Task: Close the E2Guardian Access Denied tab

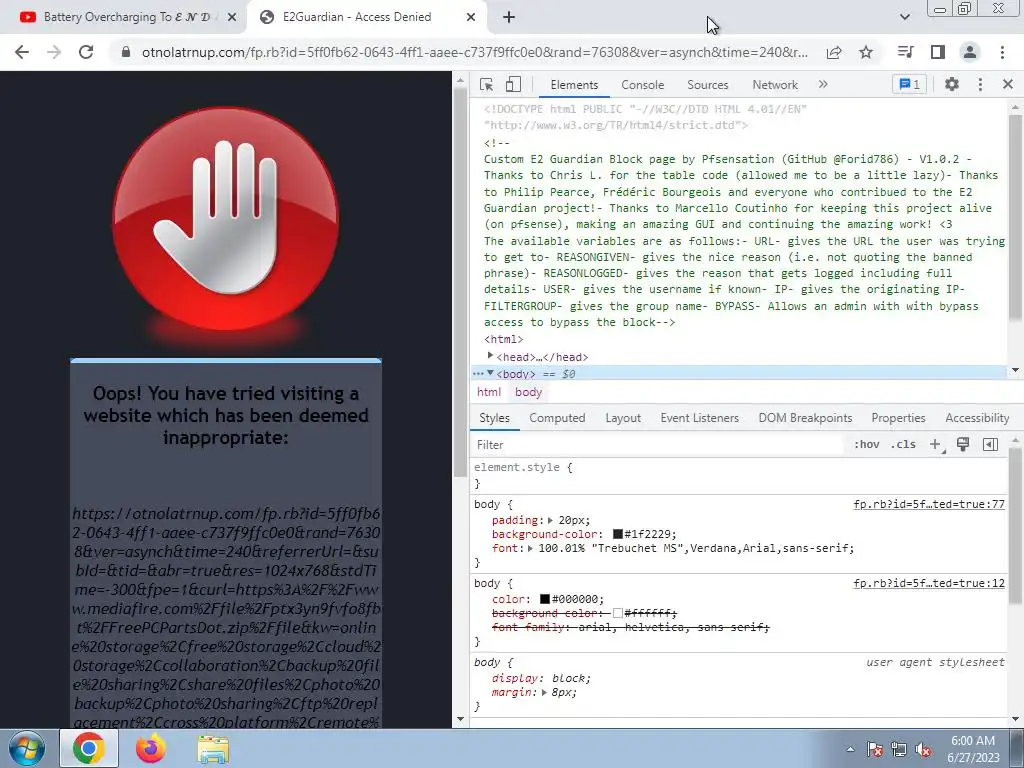Action: tap(470, 18)
